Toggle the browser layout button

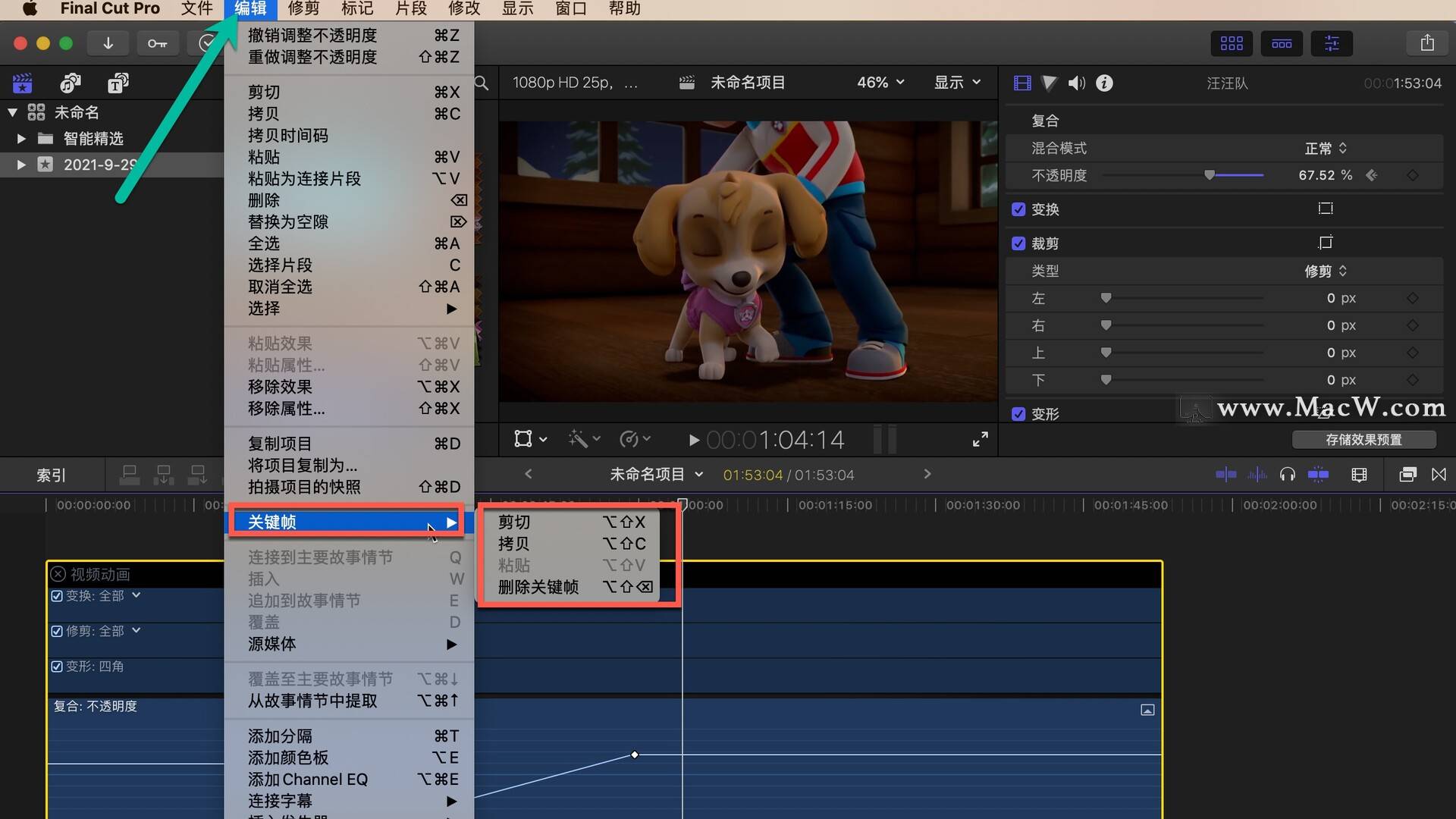(1232, 43)
